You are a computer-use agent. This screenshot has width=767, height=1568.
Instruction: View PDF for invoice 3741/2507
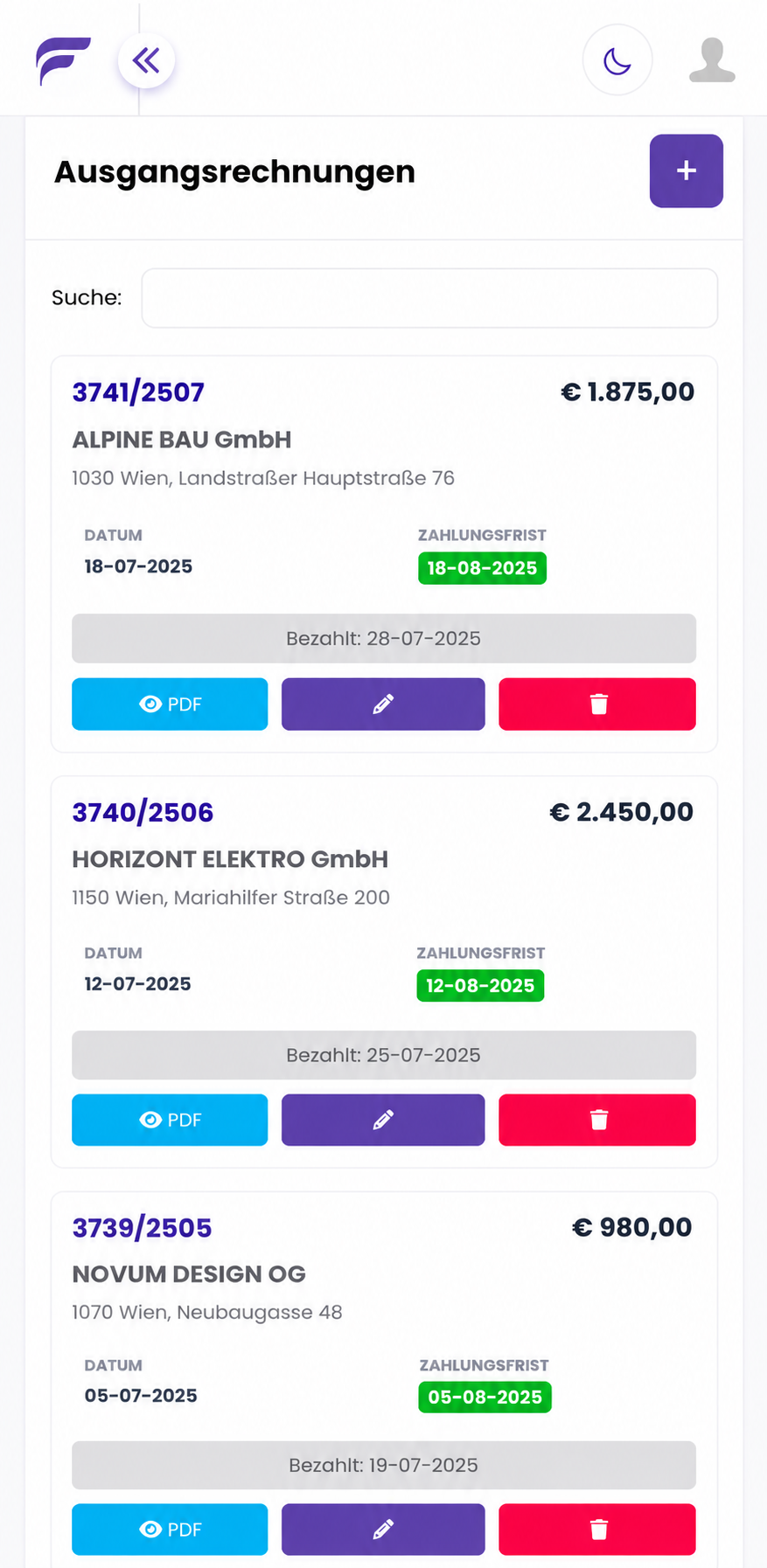[x=170, y=704]
